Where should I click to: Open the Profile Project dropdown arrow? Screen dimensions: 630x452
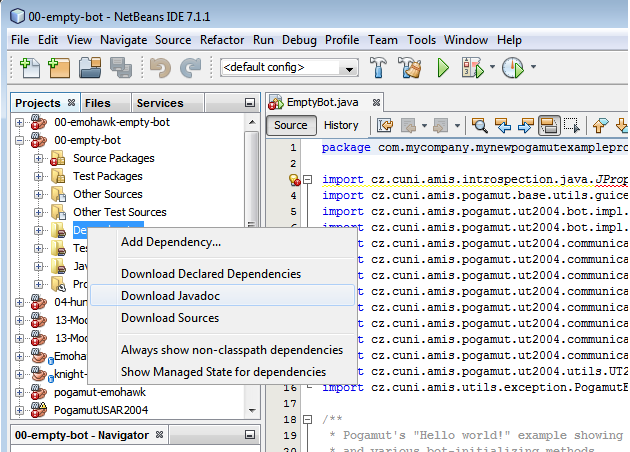(533, 67)
